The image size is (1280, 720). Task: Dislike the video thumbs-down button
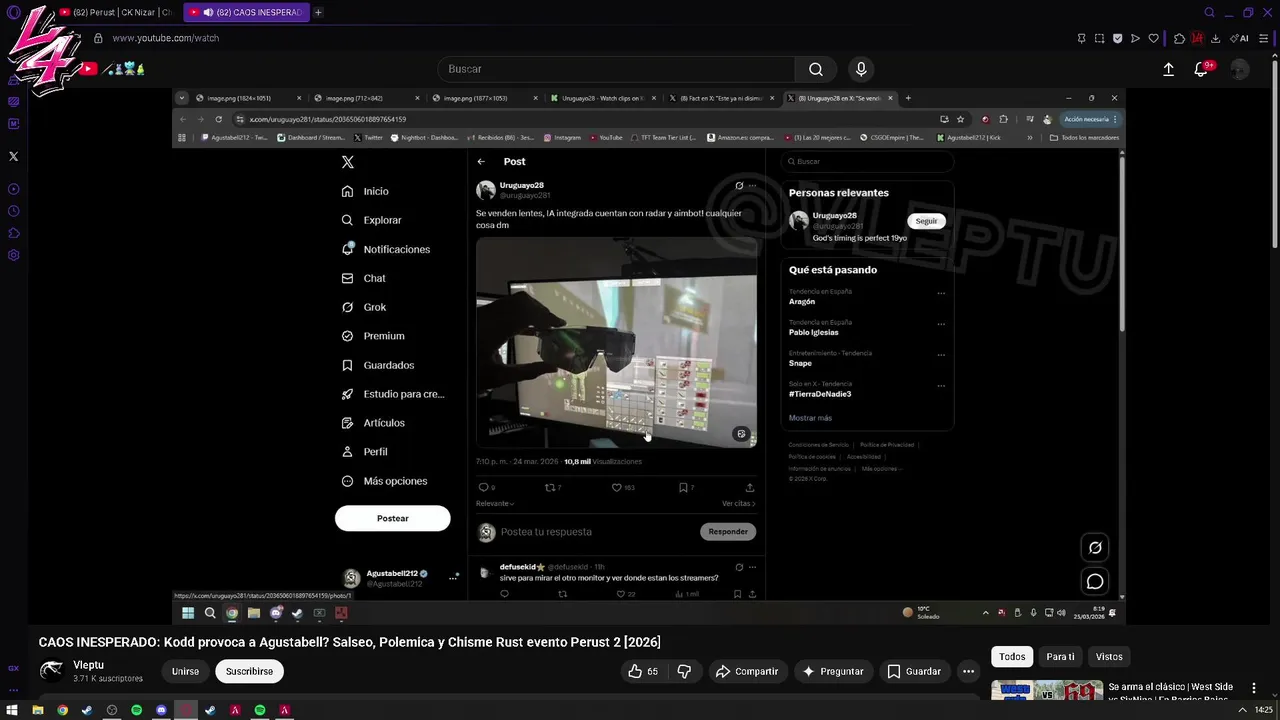tap(684, 671)
